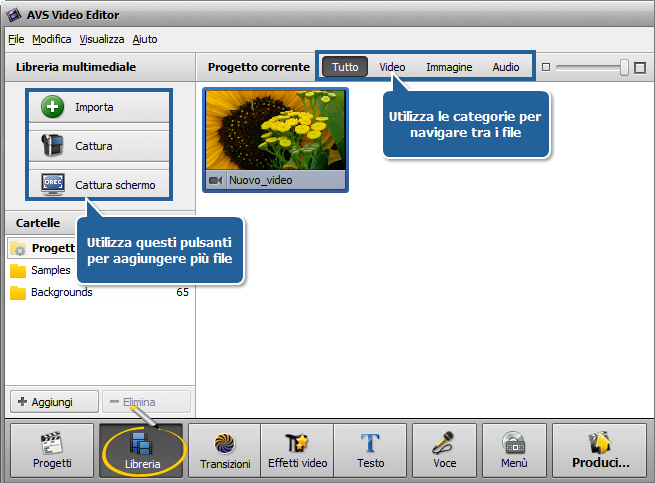Viewport: 655px width, 483px height.
Task: Click the green Importa plus icon
Action: pyautogui.click(x=53, y=107)
